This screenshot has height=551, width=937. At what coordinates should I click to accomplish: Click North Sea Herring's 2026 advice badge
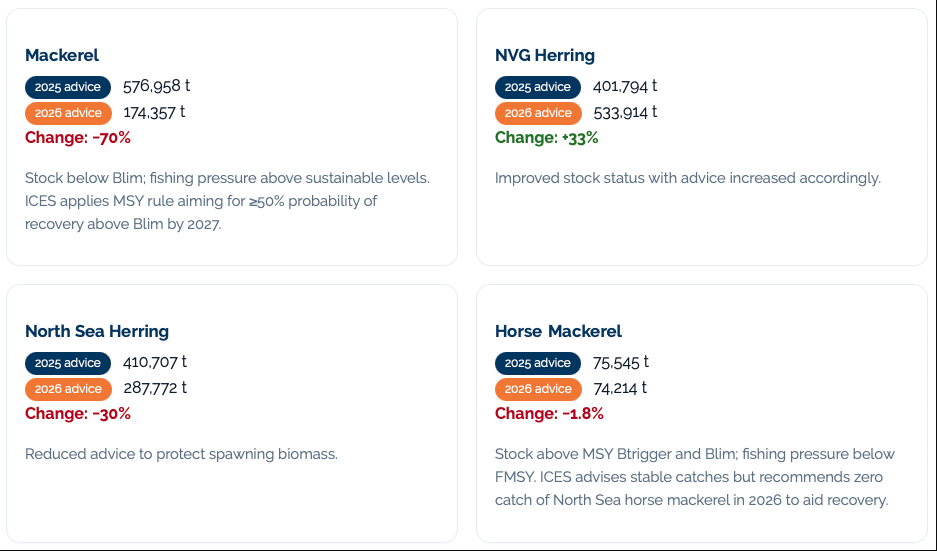[68, 389]
